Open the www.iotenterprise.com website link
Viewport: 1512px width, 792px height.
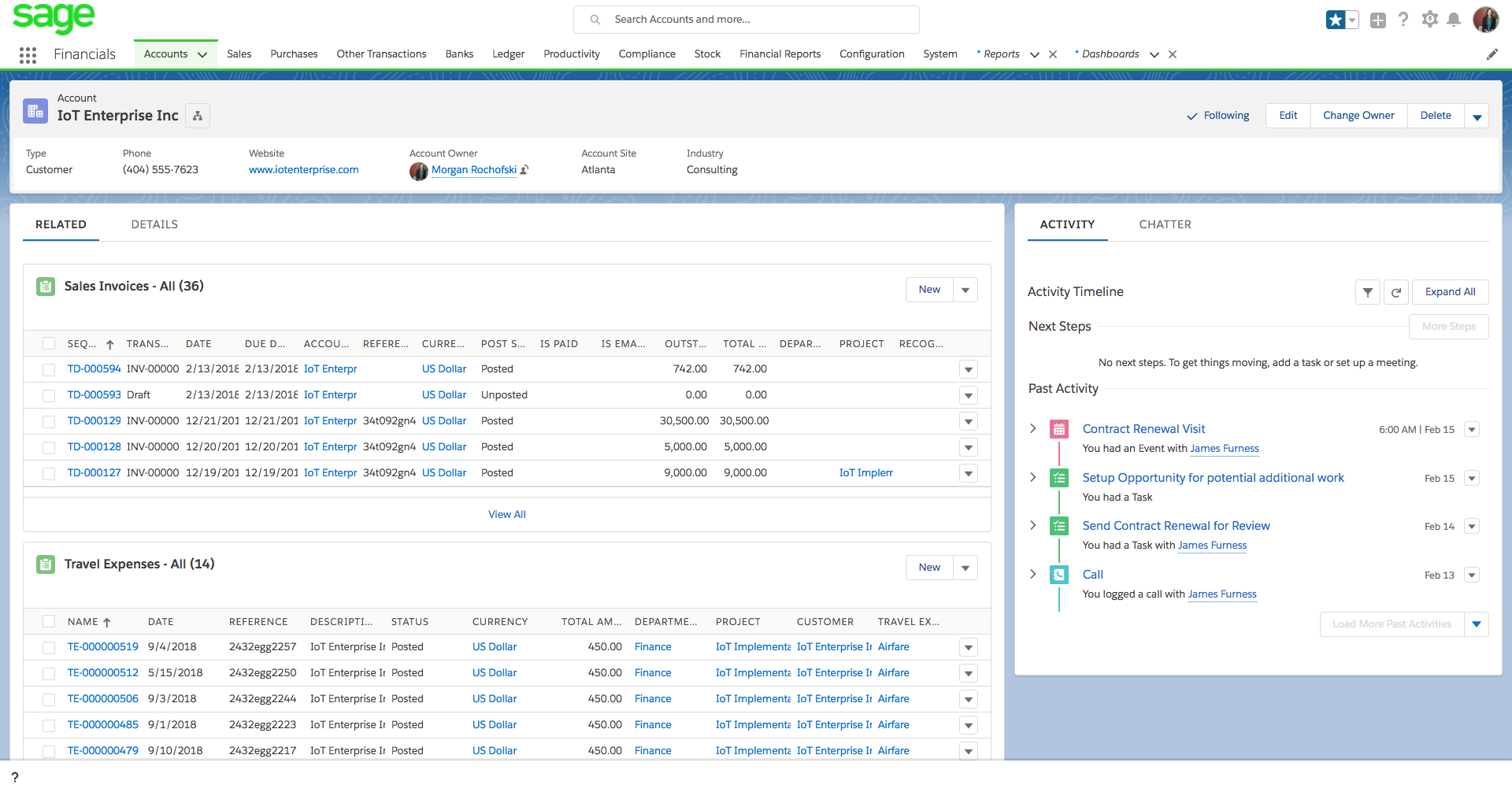303,170
